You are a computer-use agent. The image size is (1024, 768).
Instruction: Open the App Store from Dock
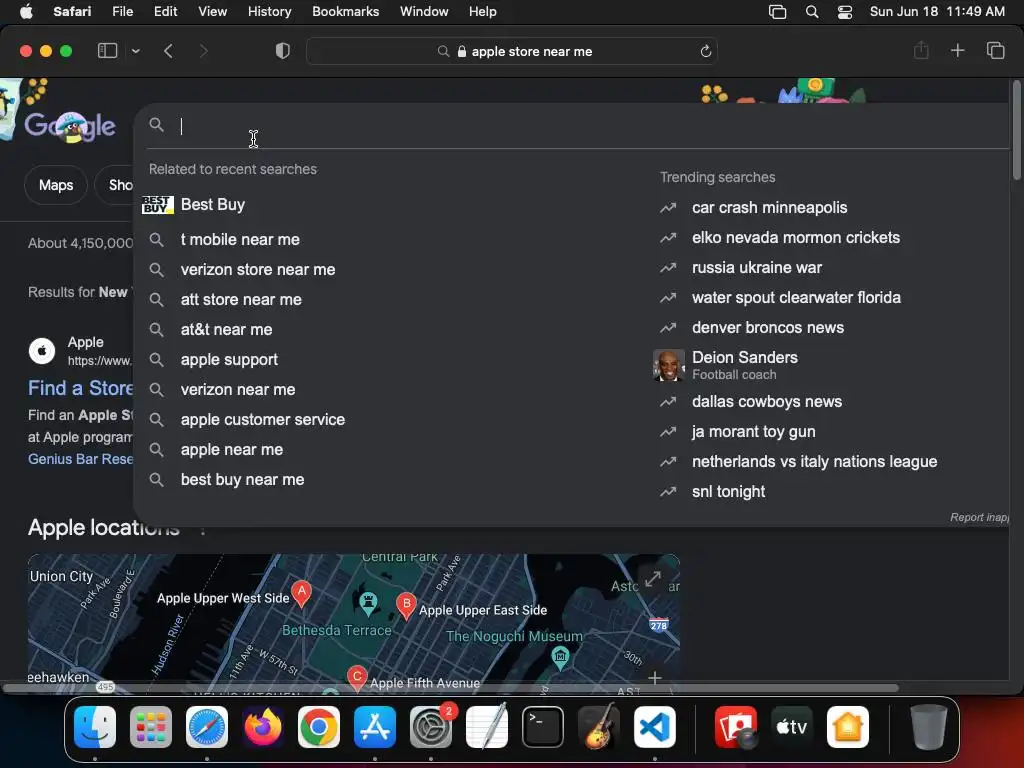pyautogui.click(x=375, y=727)
